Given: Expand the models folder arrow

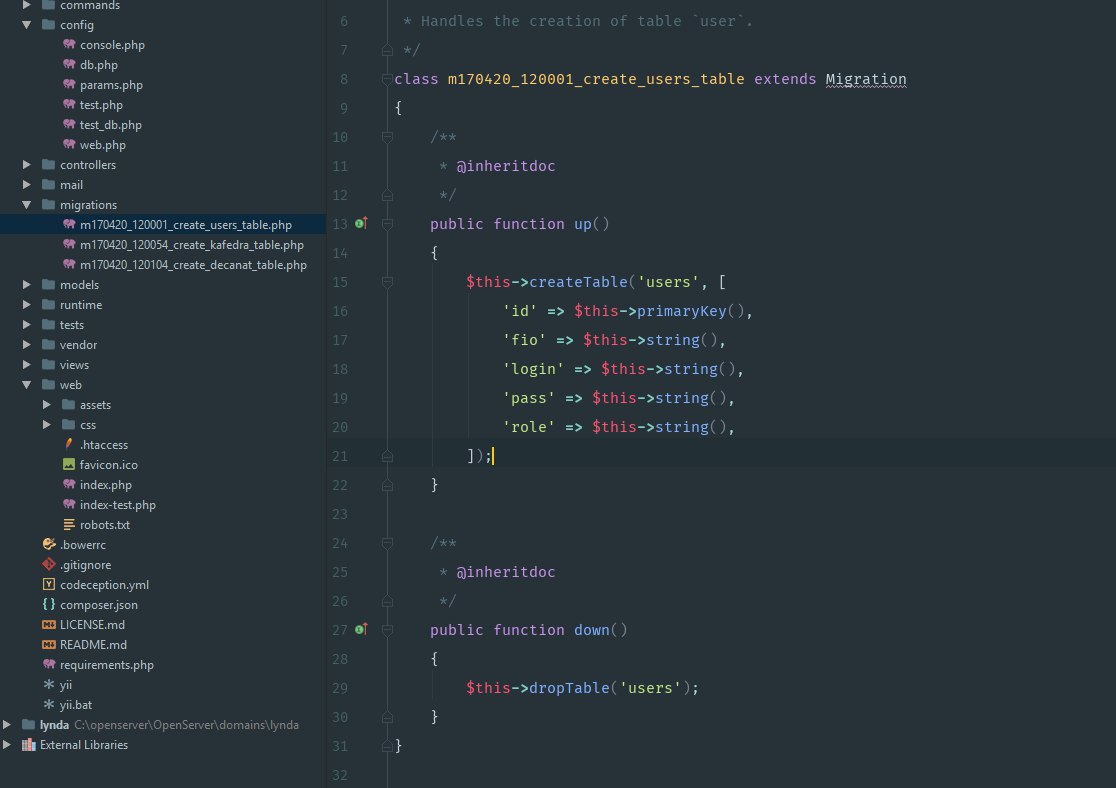Looking at the screenshot, I should pos(26,285).
